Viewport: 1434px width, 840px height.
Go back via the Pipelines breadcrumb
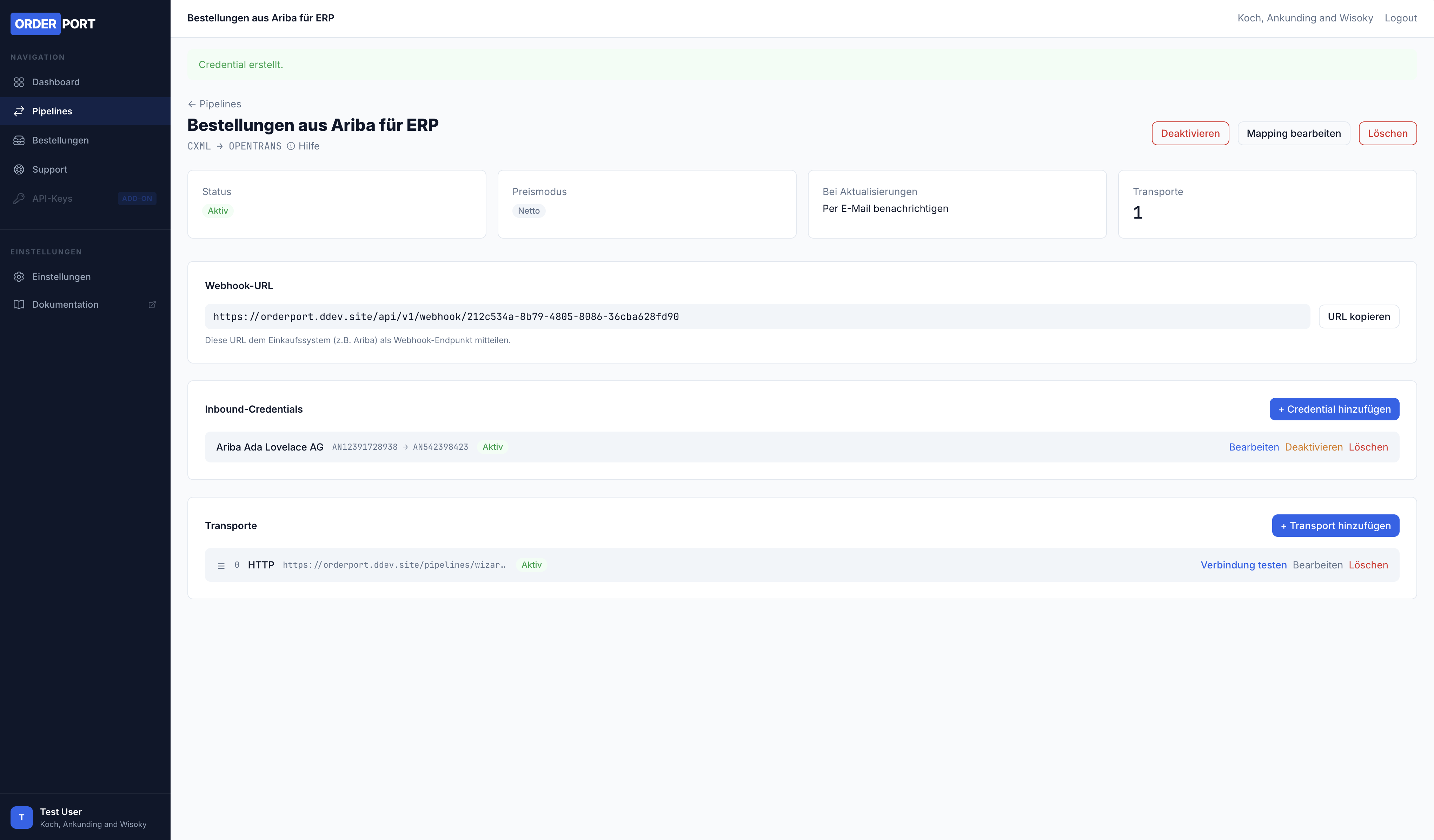214,104
